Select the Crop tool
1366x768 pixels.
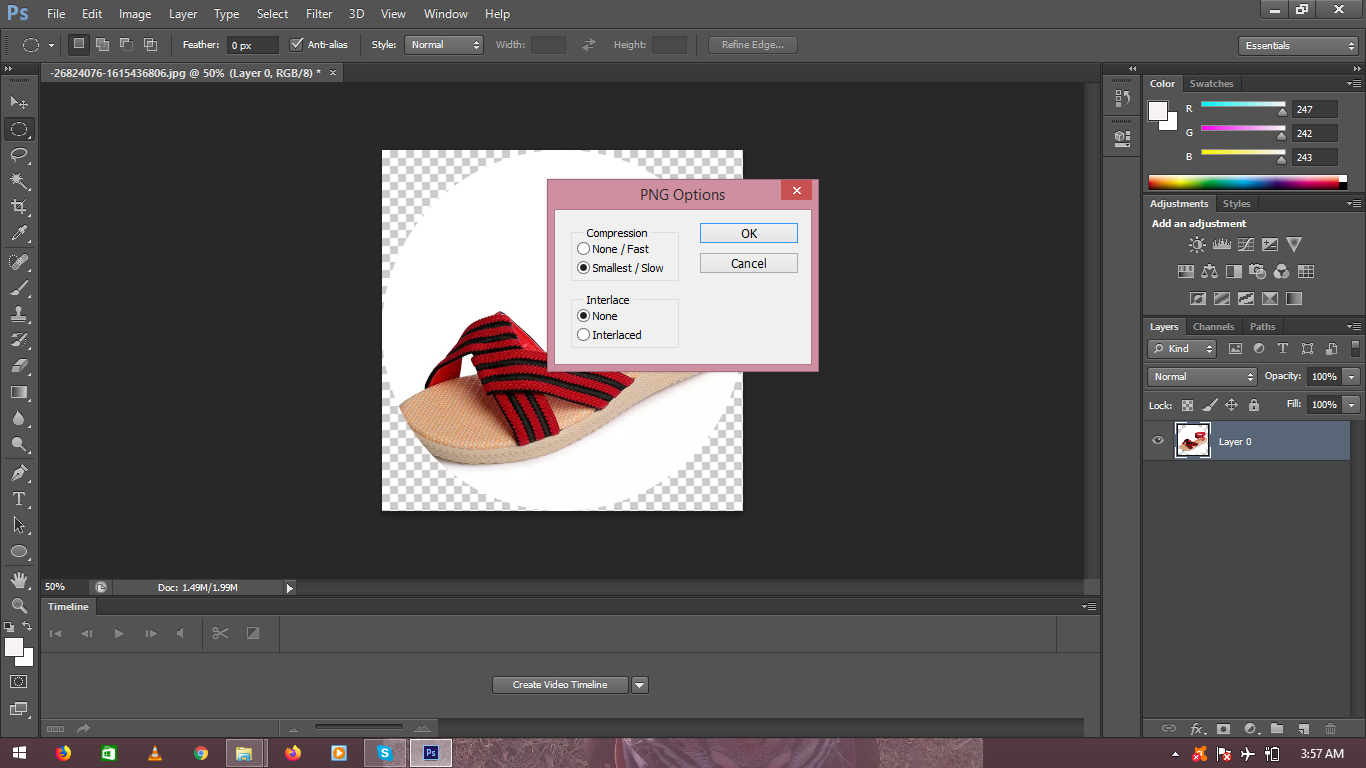pyautogui.click(x=19, y=207)
